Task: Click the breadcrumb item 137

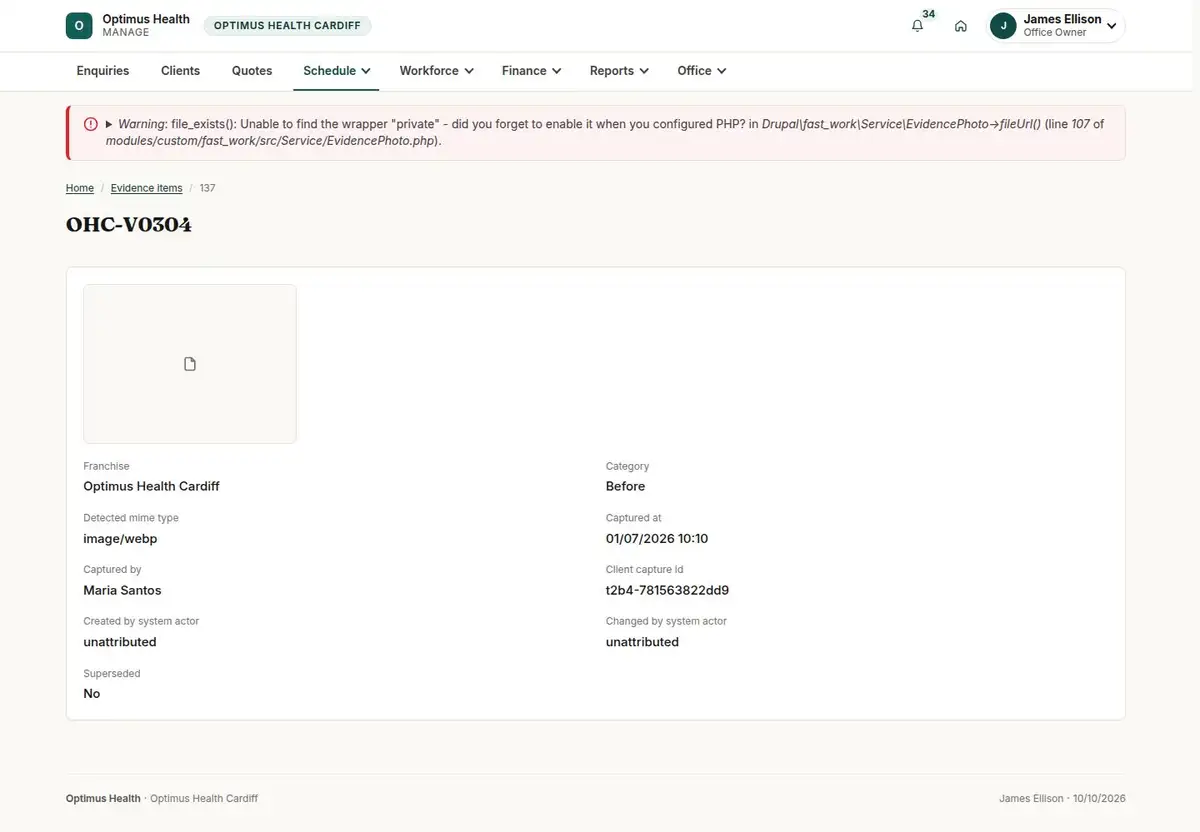Action: coord(207,188)
